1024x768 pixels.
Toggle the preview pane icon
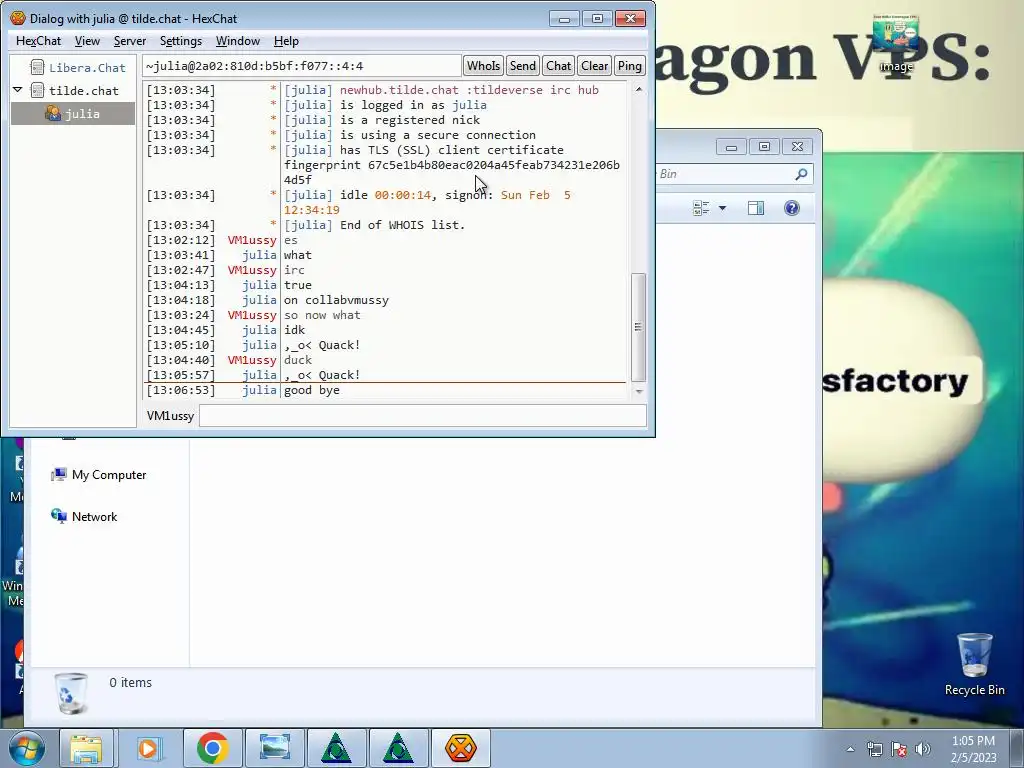click(x=756, y=208)
